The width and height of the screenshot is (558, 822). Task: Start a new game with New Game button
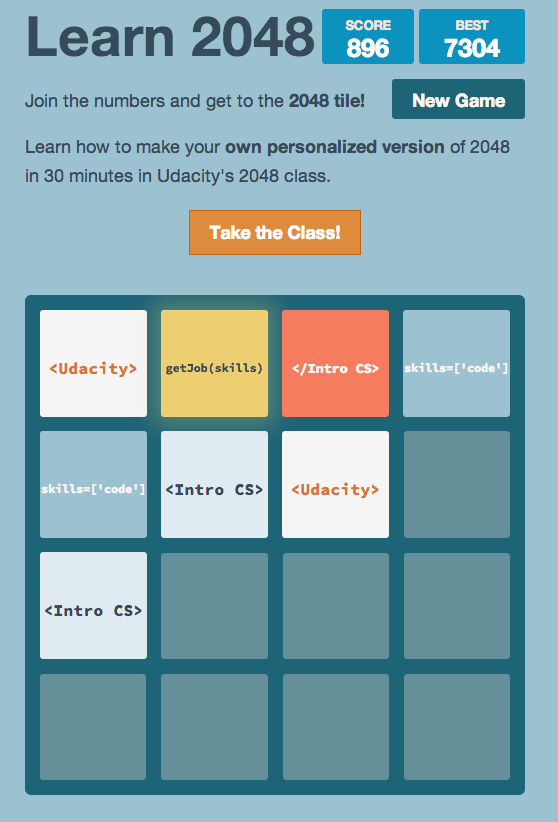[458, 99]
